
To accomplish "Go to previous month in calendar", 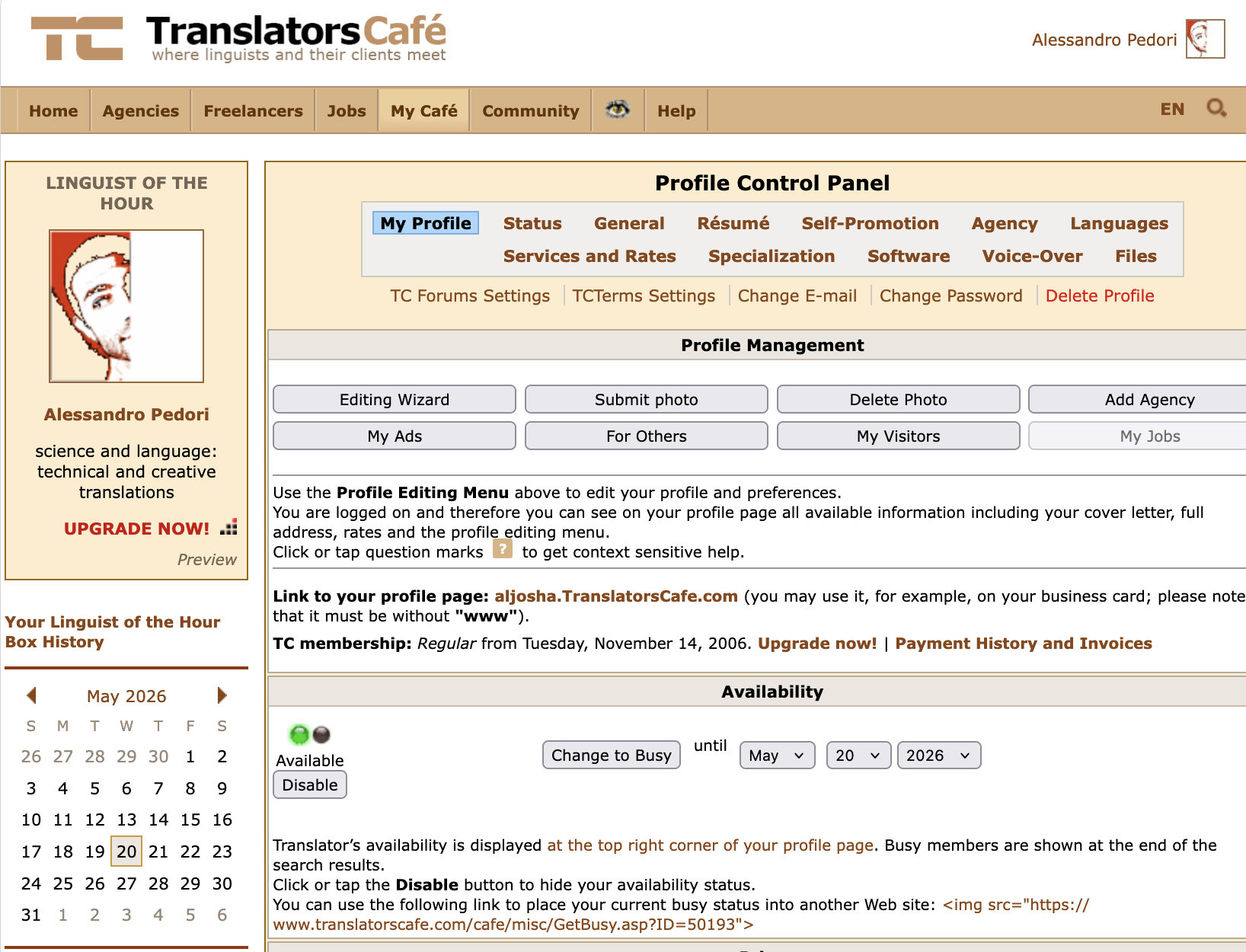I will [x=31, y=695].
